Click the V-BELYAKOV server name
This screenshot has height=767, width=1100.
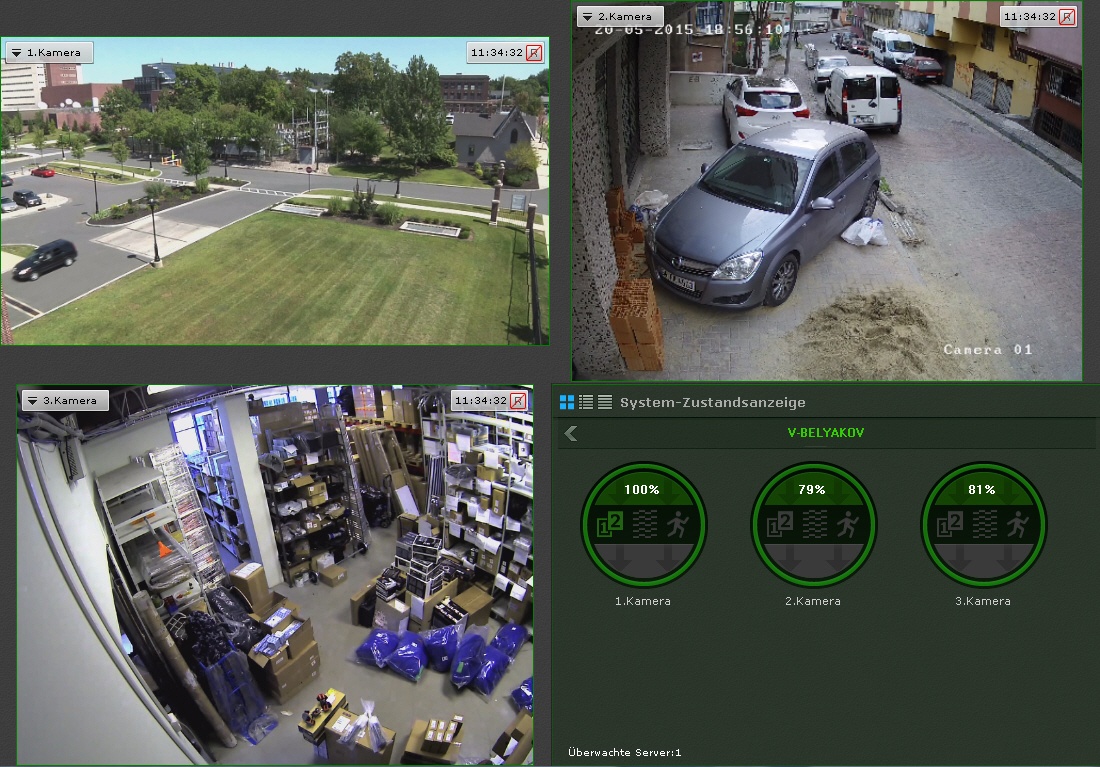[x=826, y=433]
